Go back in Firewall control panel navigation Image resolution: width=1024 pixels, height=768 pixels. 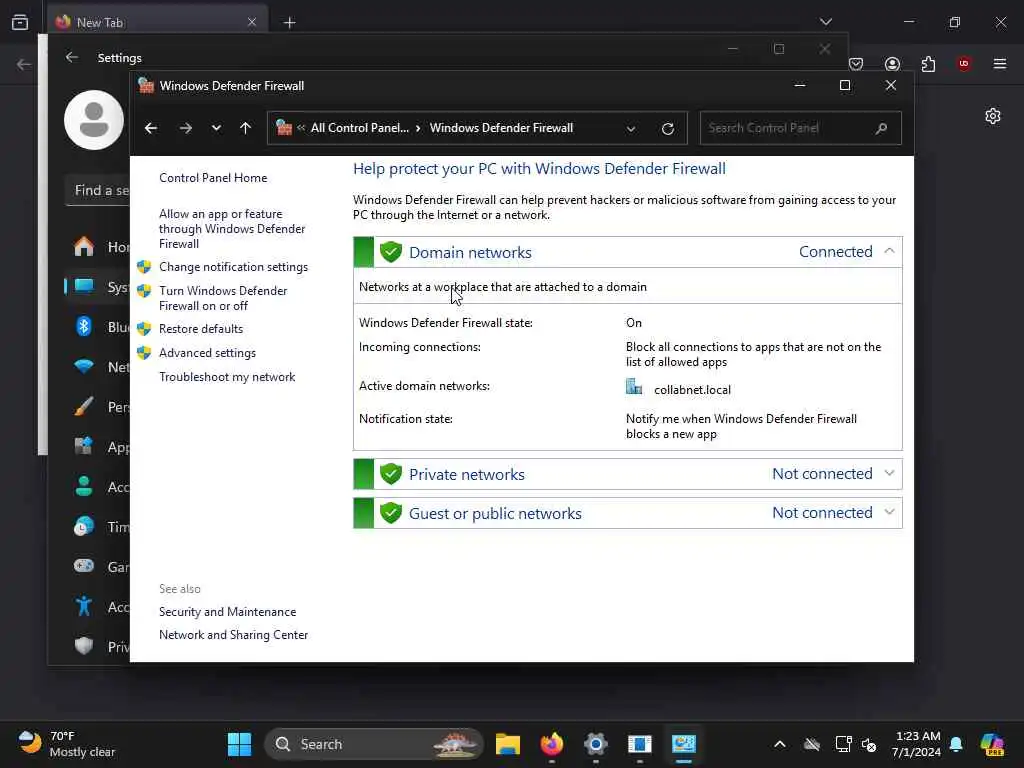[x=151, y=128]
